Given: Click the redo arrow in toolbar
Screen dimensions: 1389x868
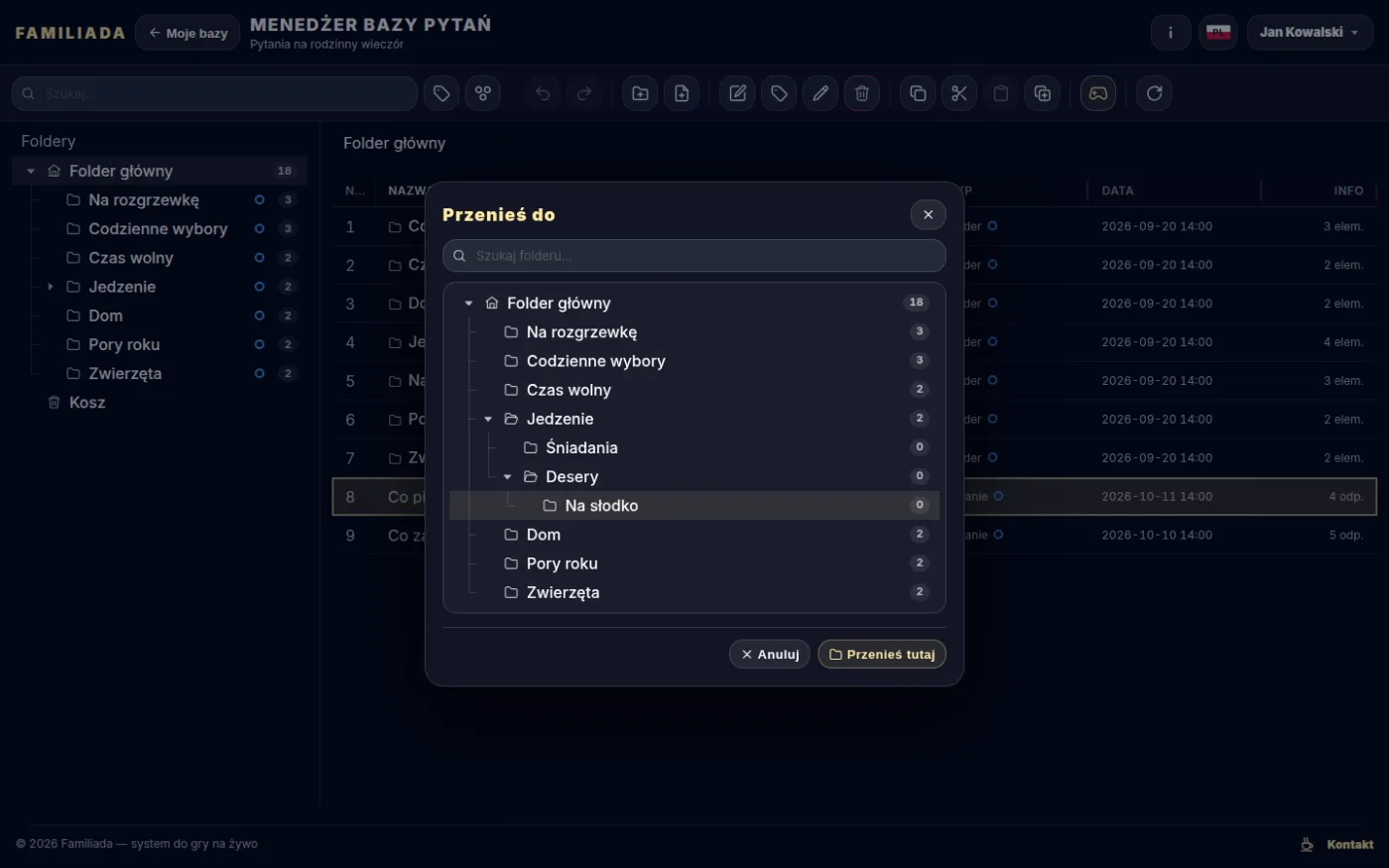Looking at the screenshot, I should click(x=584, y=93).
